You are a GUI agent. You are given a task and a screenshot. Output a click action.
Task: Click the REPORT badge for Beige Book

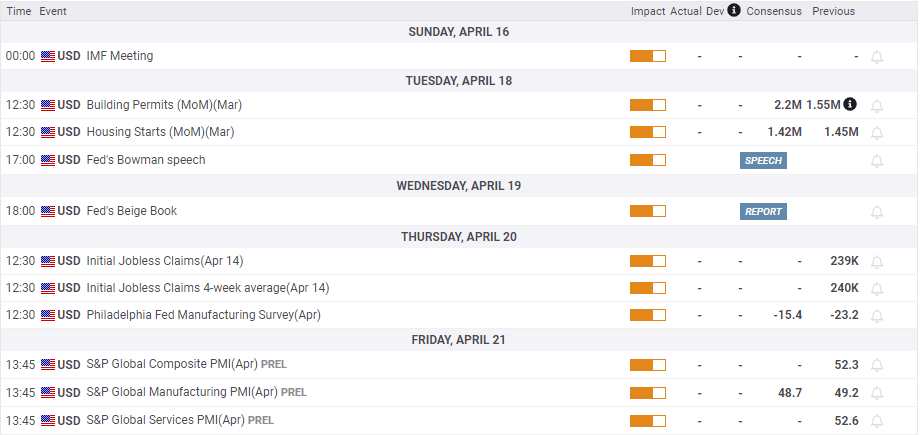(x=763, y=212)
